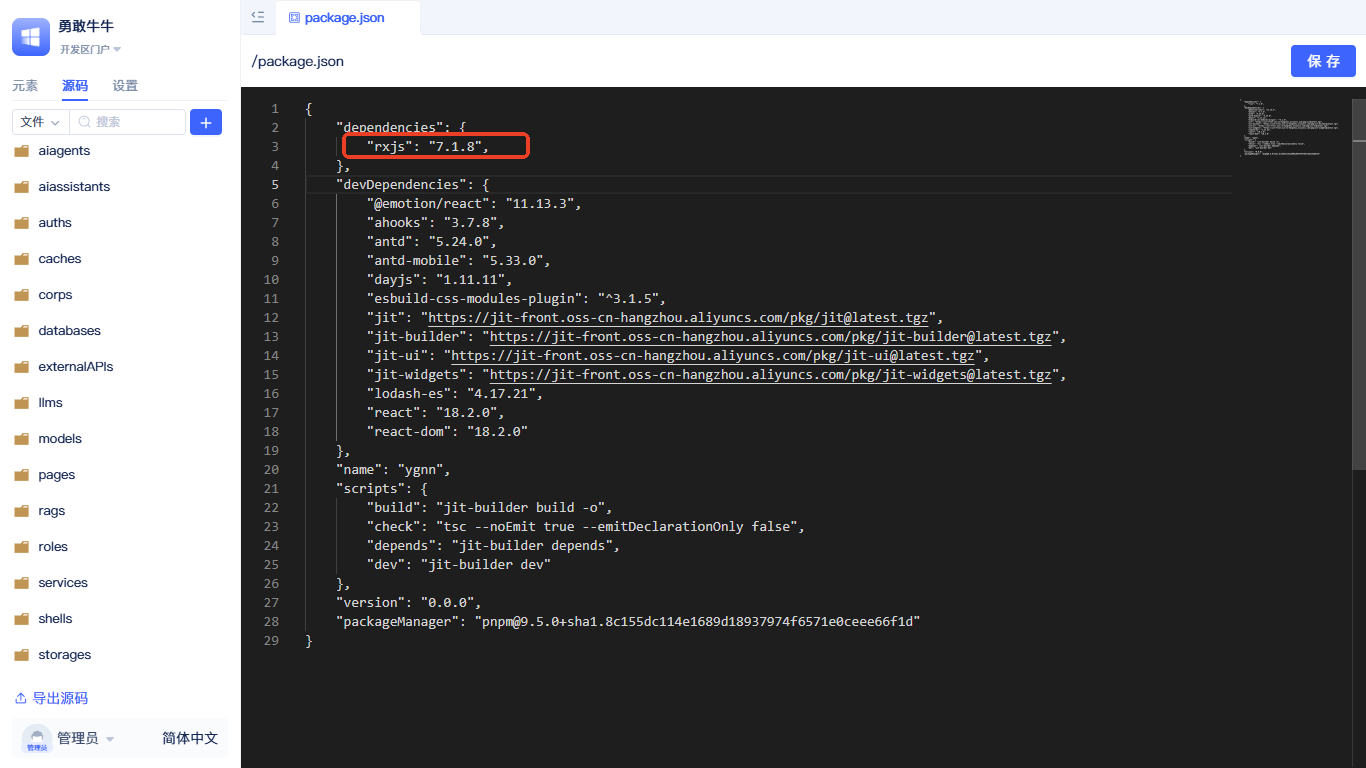Click the "lodash-es" dependency text
The image size is (1366, 768).
pyautogui.click(x=409, y=394)
